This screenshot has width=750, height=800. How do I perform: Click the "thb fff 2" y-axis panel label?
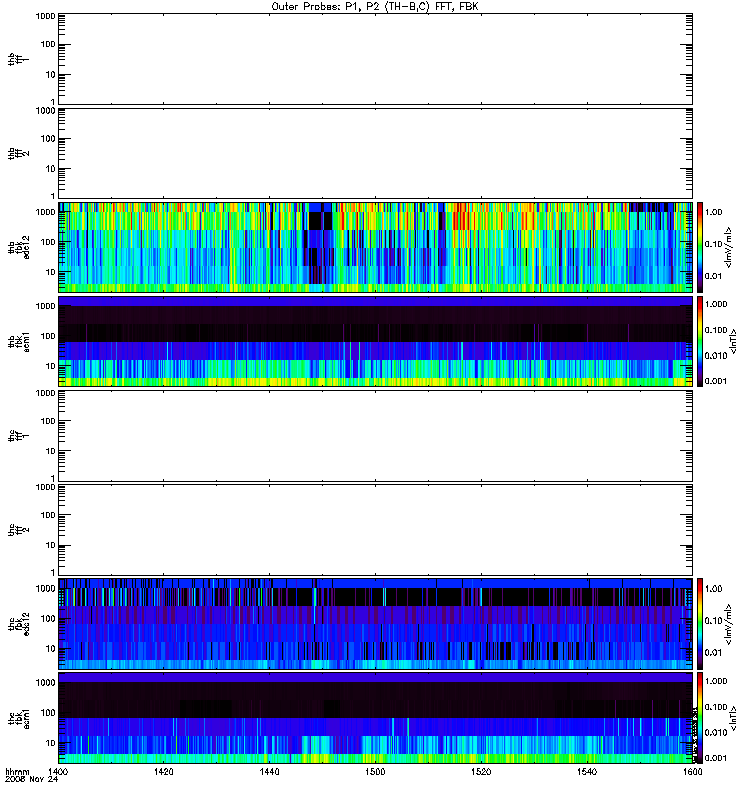tap(18, 153)
